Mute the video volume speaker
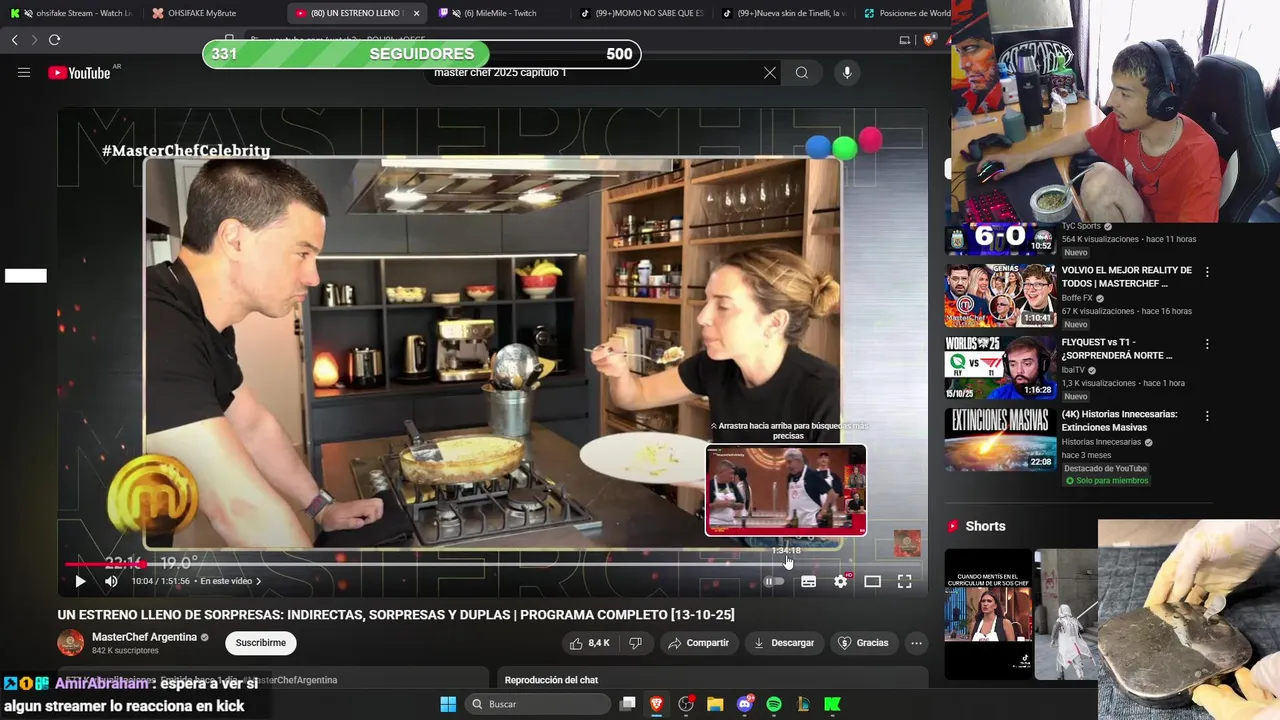Viewport: 1280px width, 720px height. coord(111,581)
